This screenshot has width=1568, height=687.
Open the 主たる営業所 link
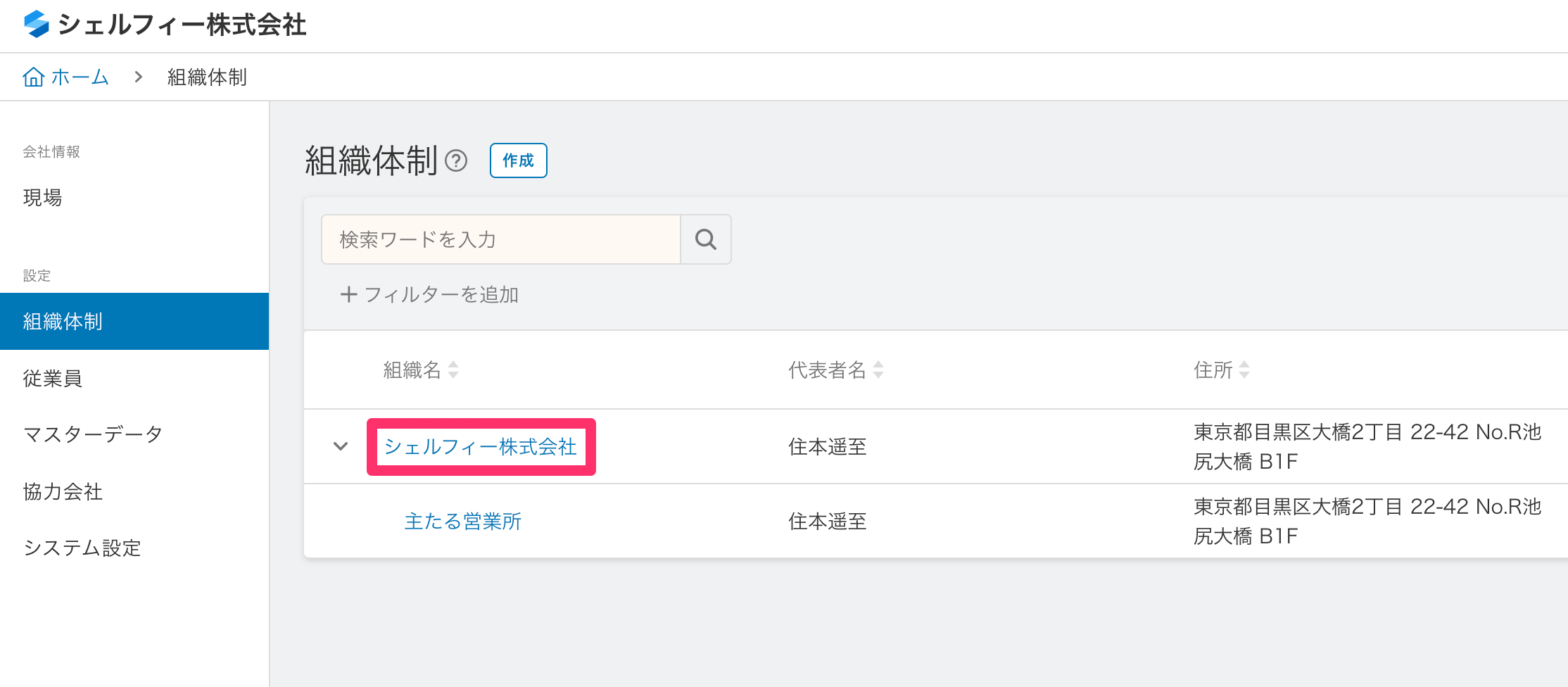click(463, 522)
